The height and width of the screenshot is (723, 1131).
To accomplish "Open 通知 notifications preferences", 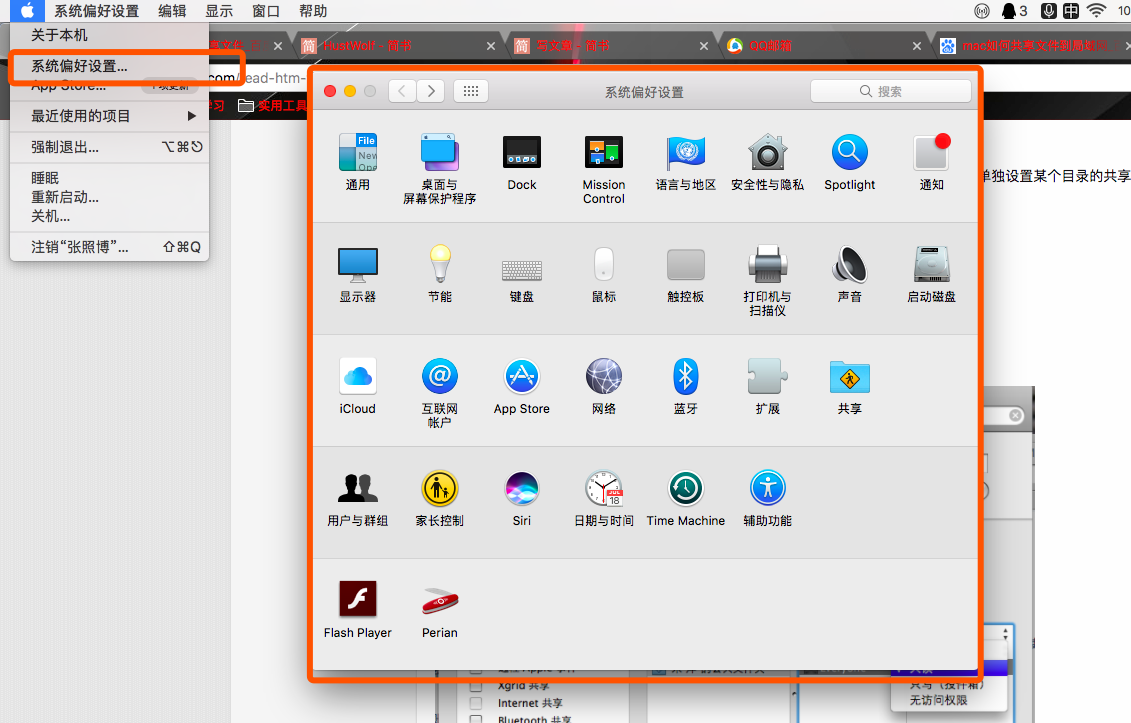I will (x=931, y=162).
